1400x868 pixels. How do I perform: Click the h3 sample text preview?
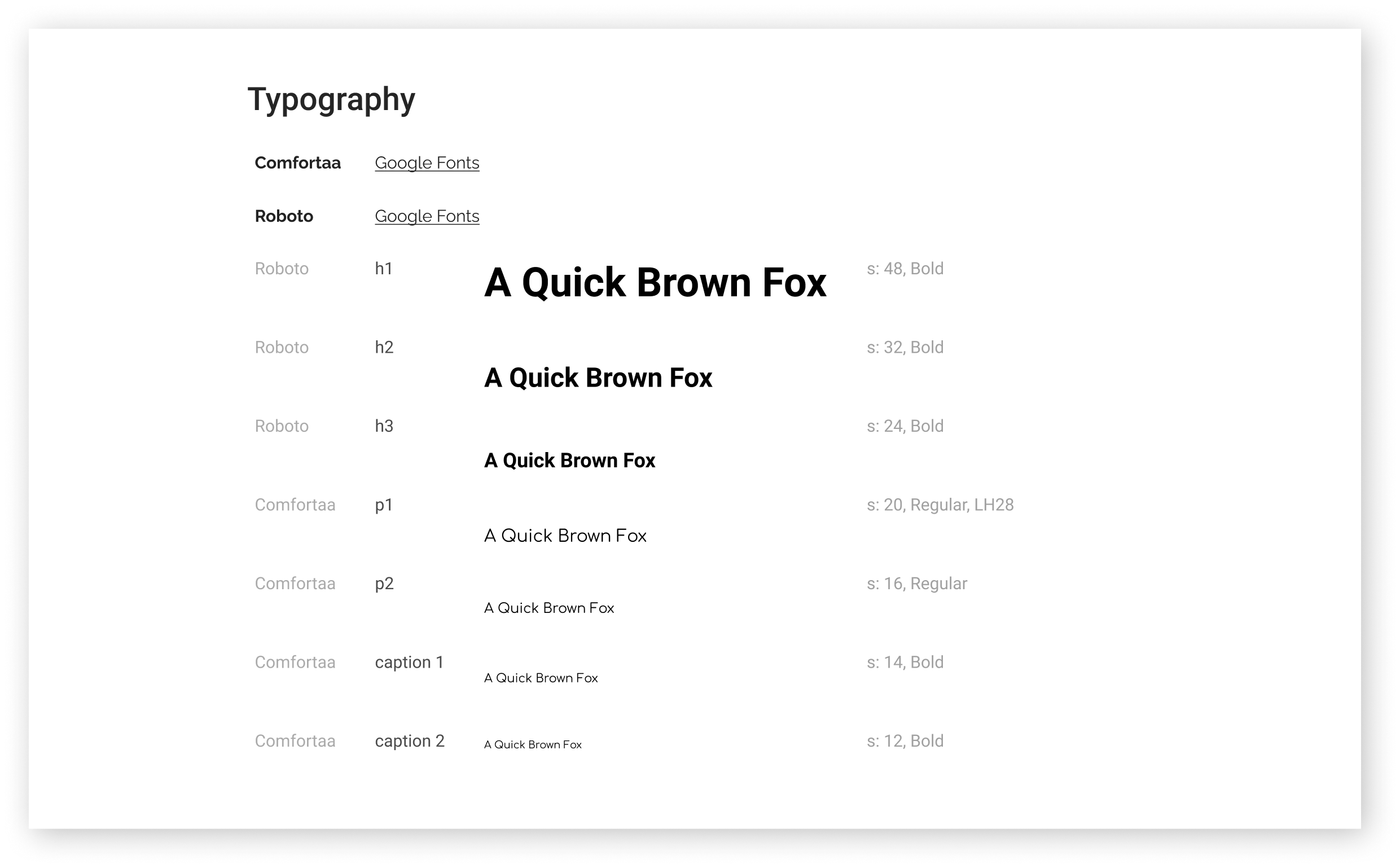click(x=570, y=460)
